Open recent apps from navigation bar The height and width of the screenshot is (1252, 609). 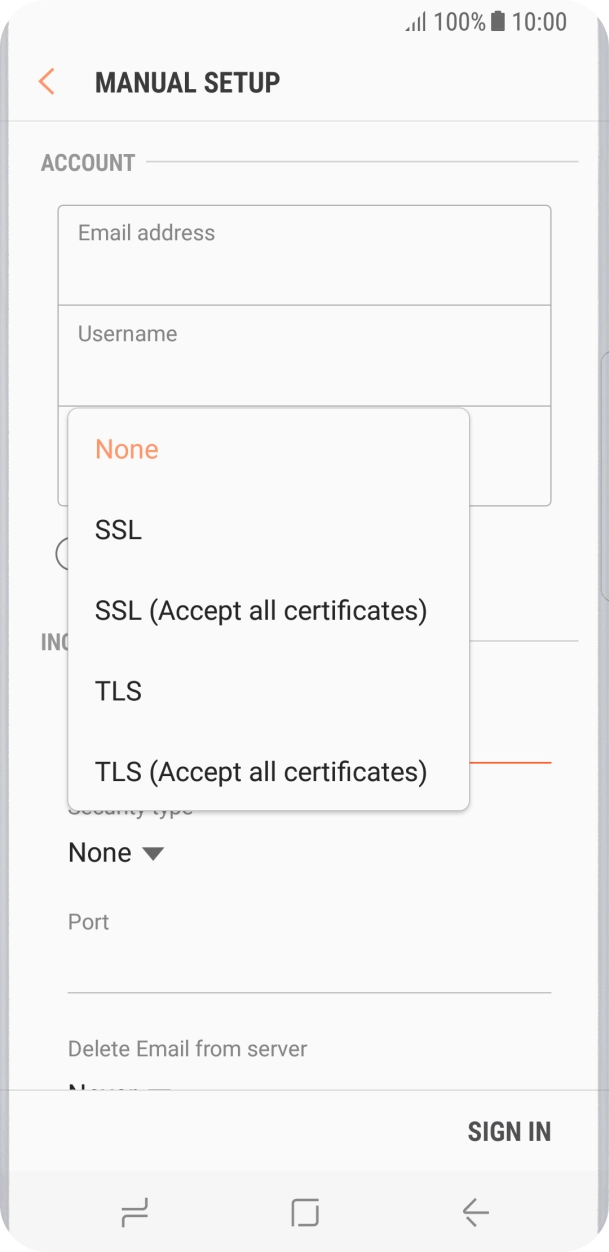[x=134, y=1213]
